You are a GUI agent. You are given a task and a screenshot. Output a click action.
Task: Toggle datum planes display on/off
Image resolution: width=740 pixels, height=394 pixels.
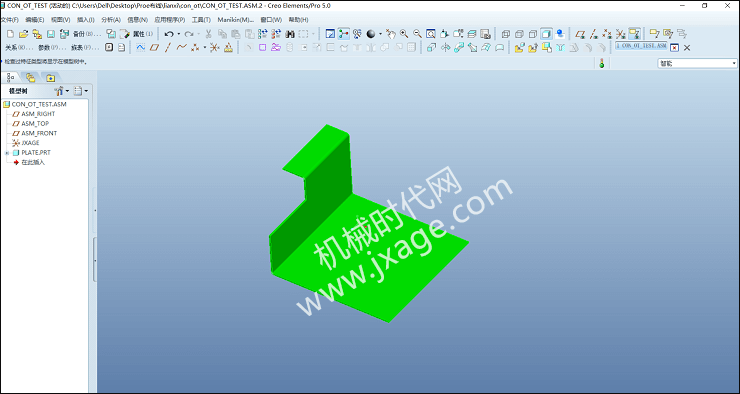click(x=580, y=34)
